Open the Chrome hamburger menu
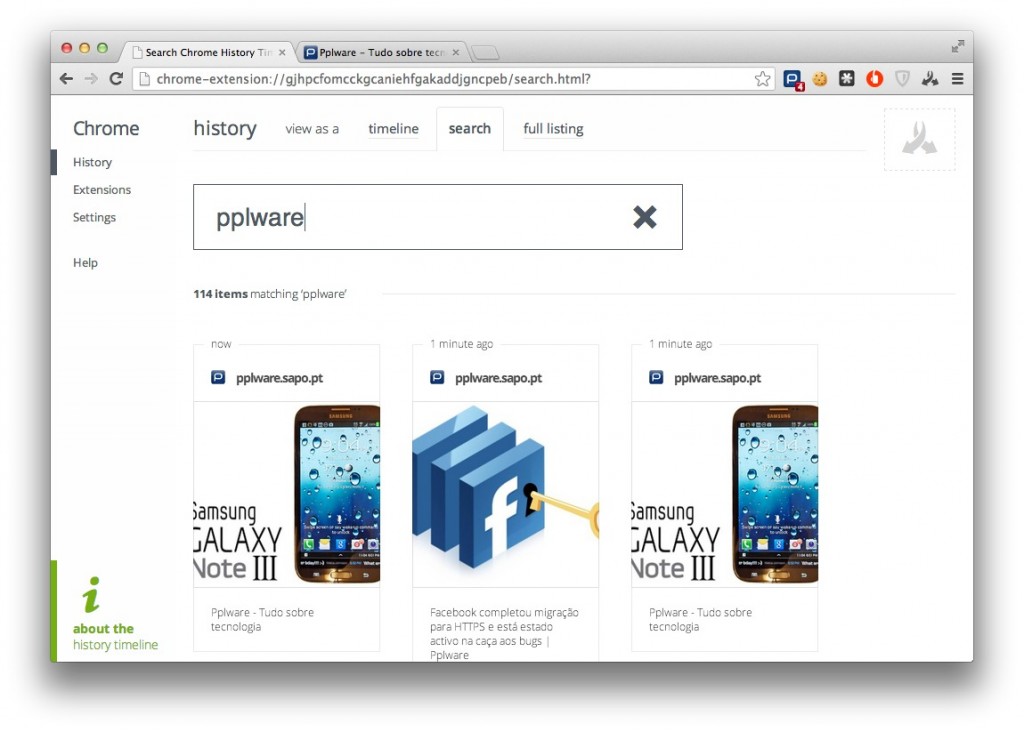 point(957,79)
